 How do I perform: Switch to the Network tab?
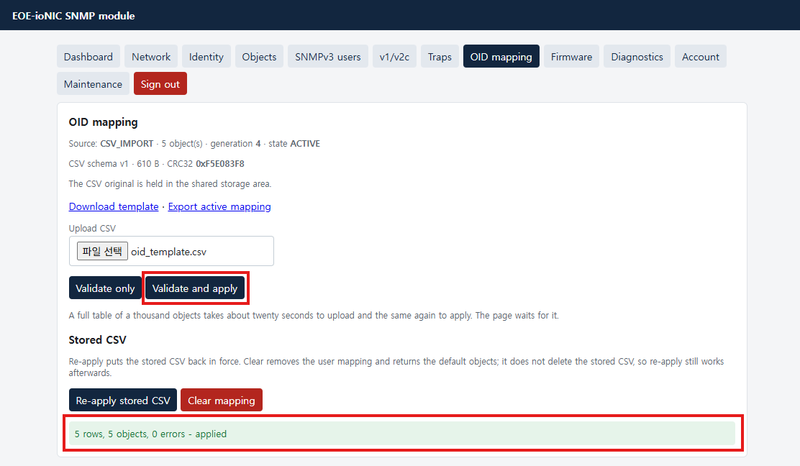coord(151,57)
